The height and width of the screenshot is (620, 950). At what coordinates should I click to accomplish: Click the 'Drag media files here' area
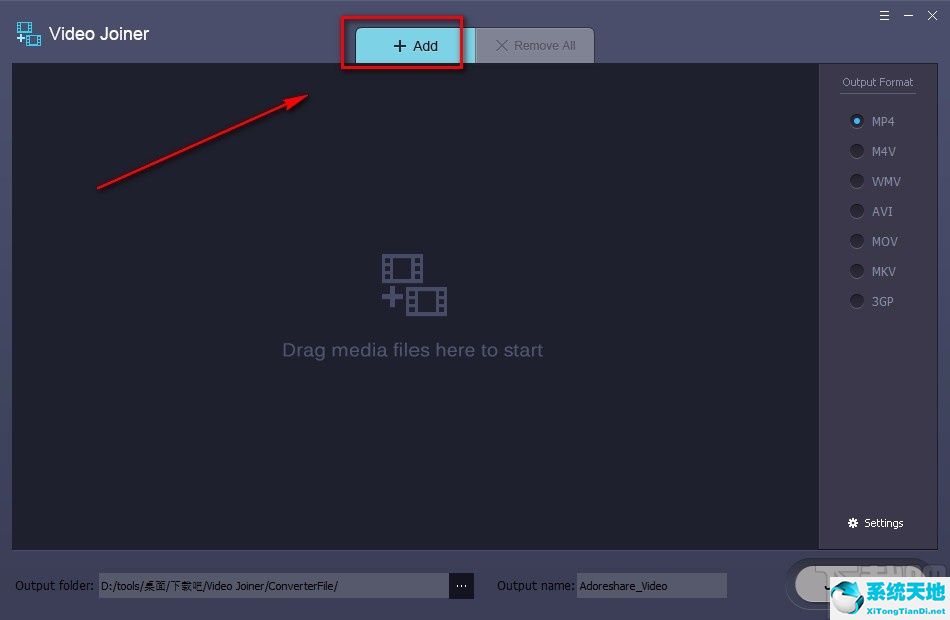(412, 350)
